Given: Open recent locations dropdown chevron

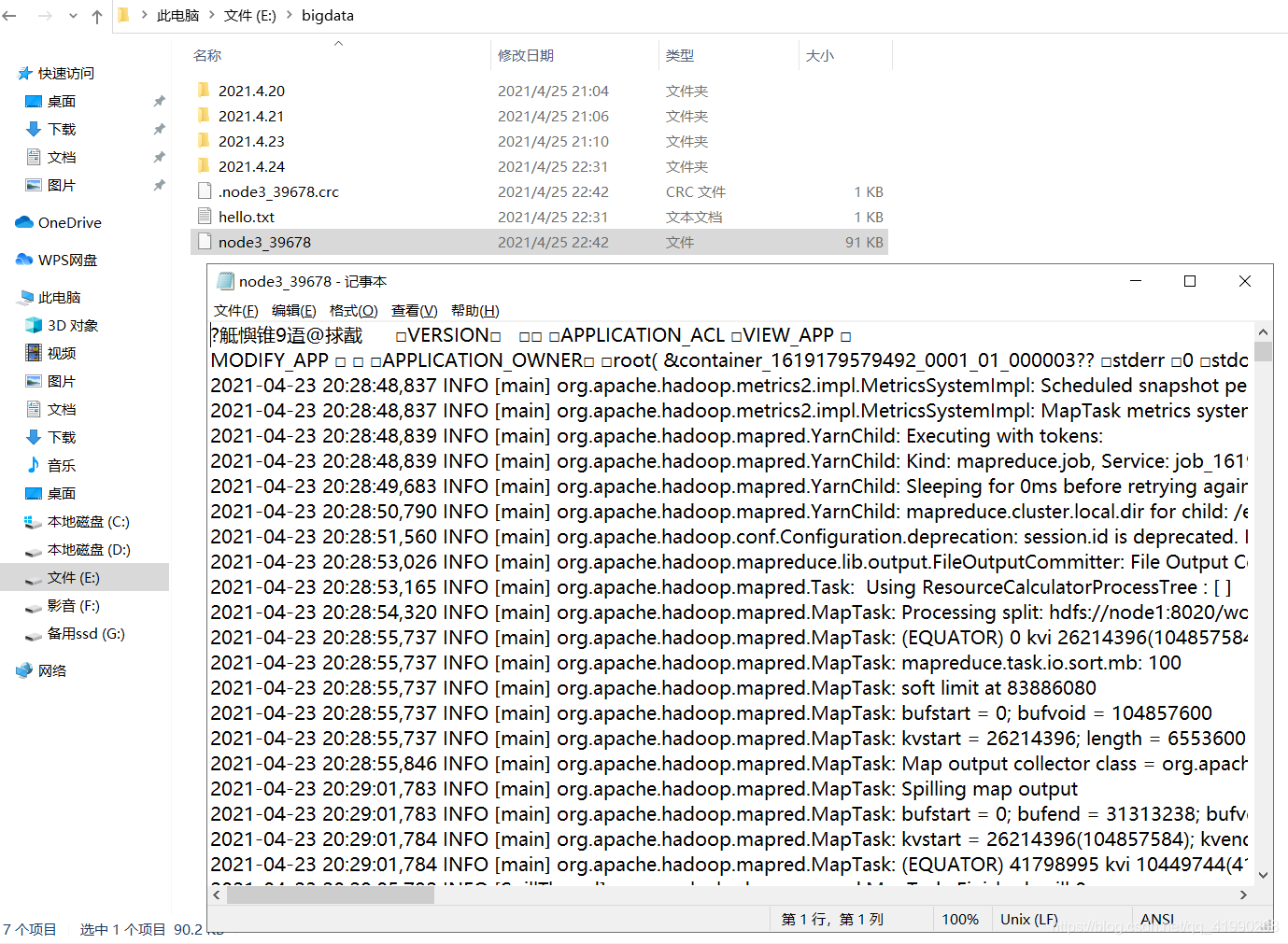Looking at the screenshot, I should pyautogui.click(x=73, y=16).
